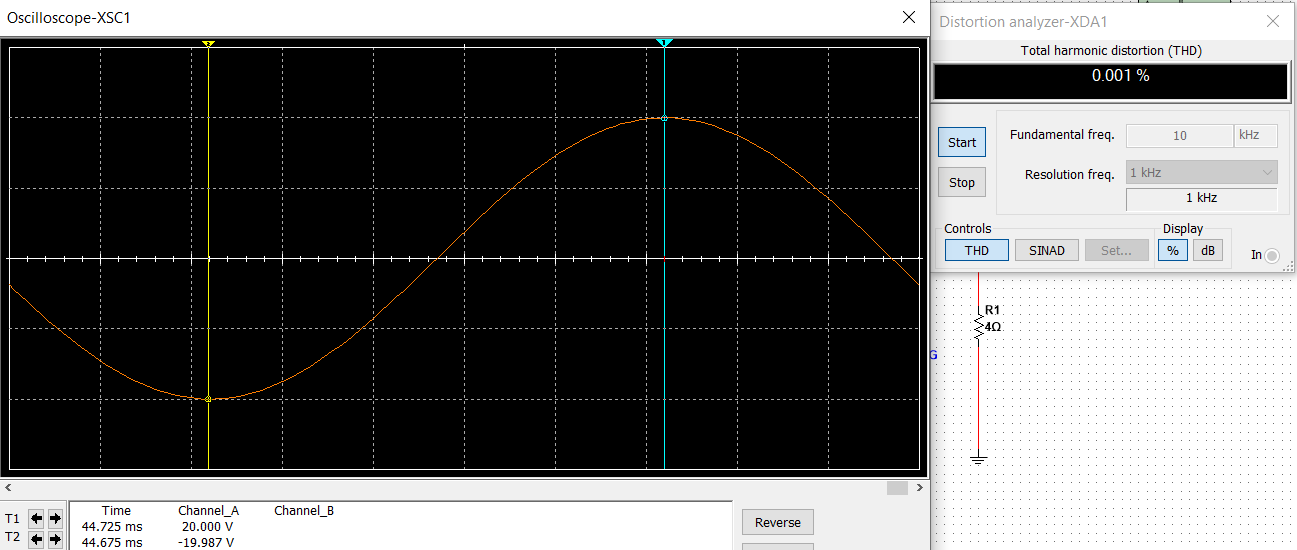Image resolution: width=1297 pixels, height=550 pixels.
Task: Click Channel_A value 20.000 V
Action: click(x=207, y=526)
